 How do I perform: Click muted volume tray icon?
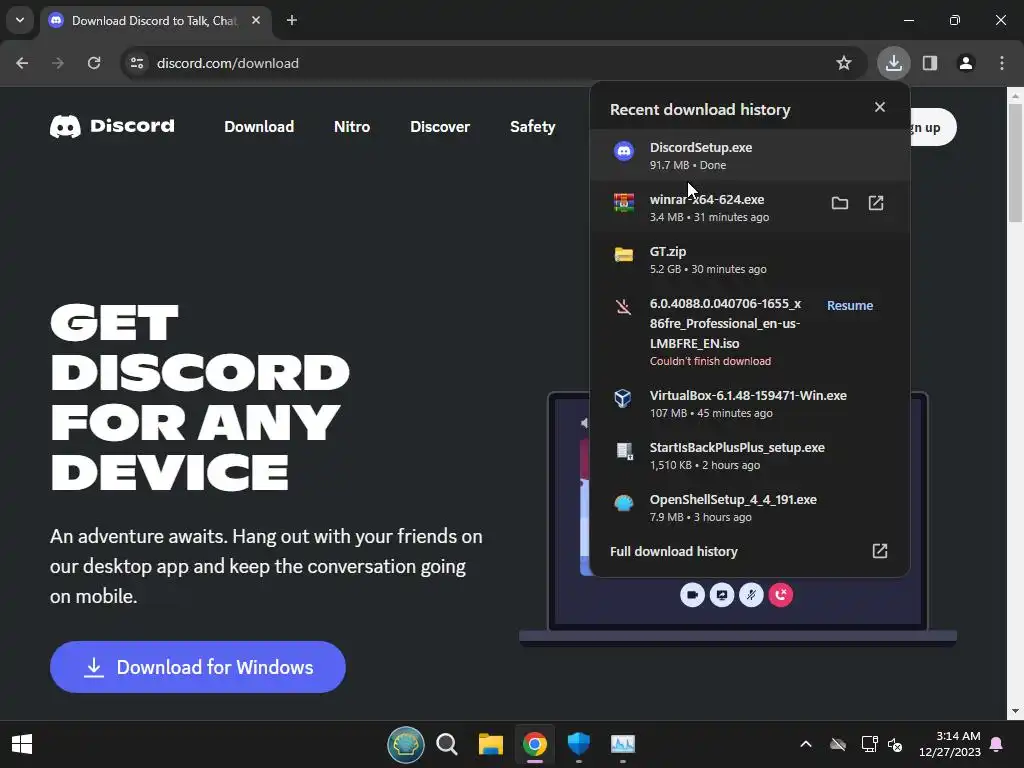[x=895, y=744]
